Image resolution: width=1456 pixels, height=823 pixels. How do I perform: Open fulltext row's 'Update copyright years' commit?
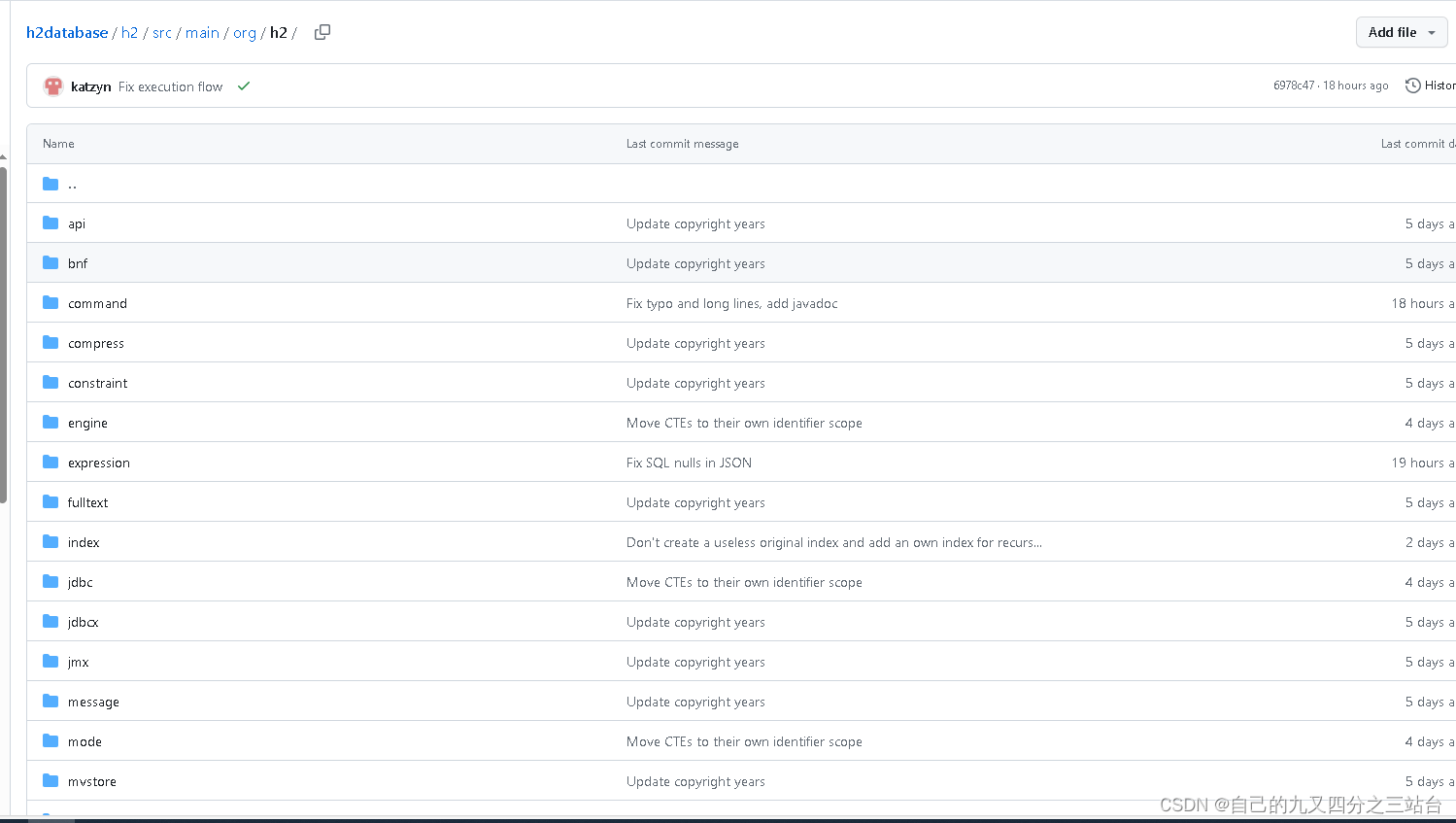tap(695, 502)
